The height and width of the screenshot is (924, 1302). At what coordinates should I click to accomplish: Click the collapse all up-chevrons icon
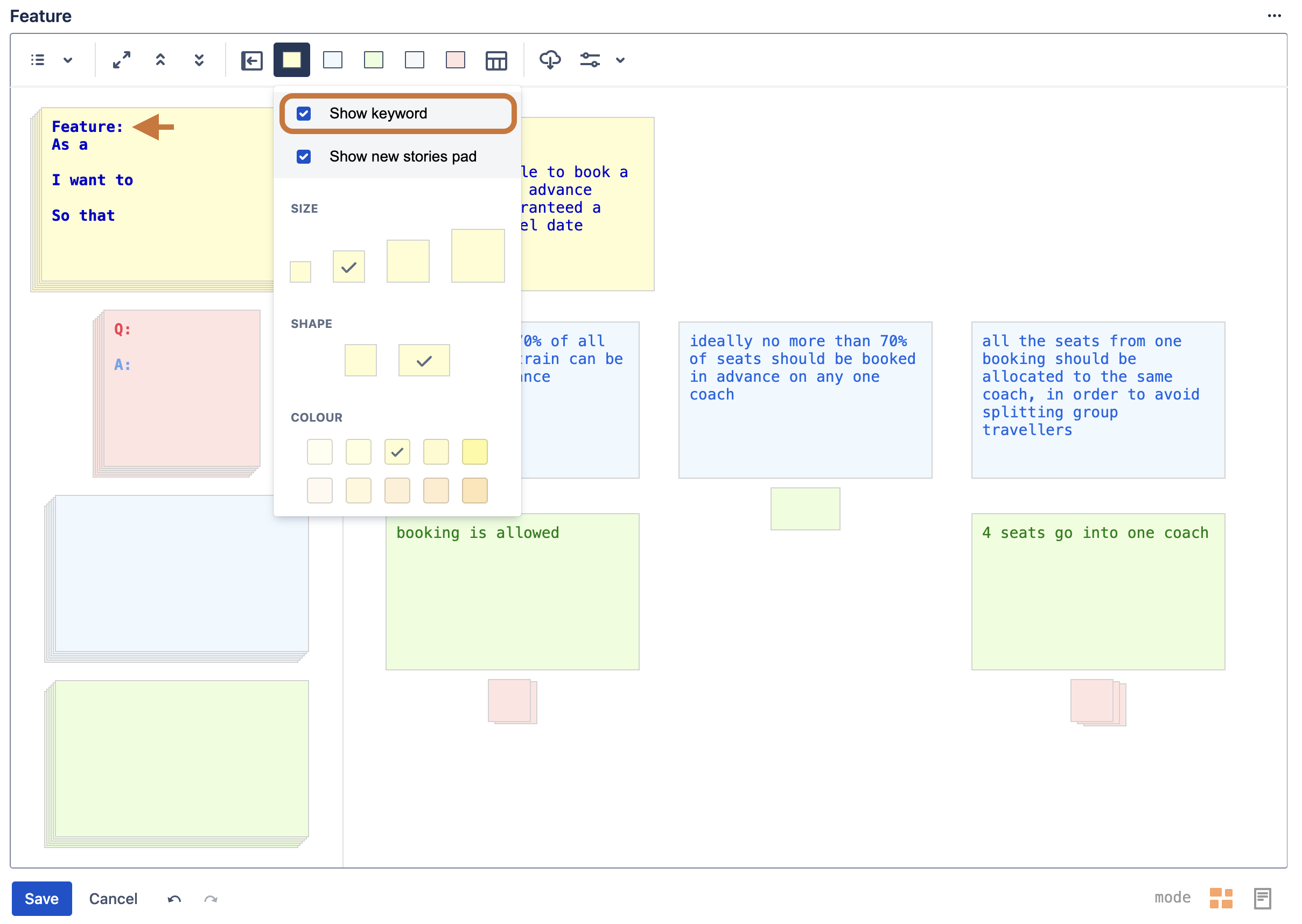click(160, 60)
